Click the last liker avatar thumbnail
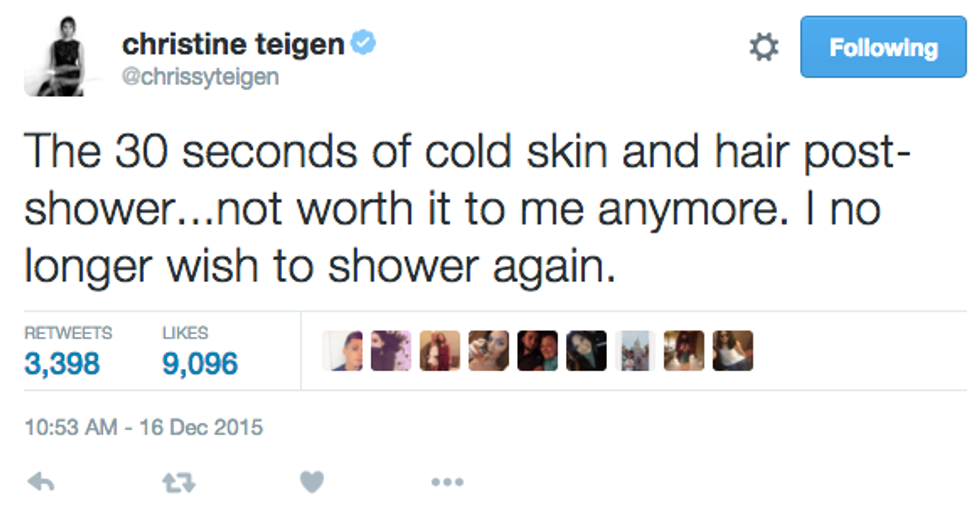This screenshot has height=509, width=980. (732, 351)
